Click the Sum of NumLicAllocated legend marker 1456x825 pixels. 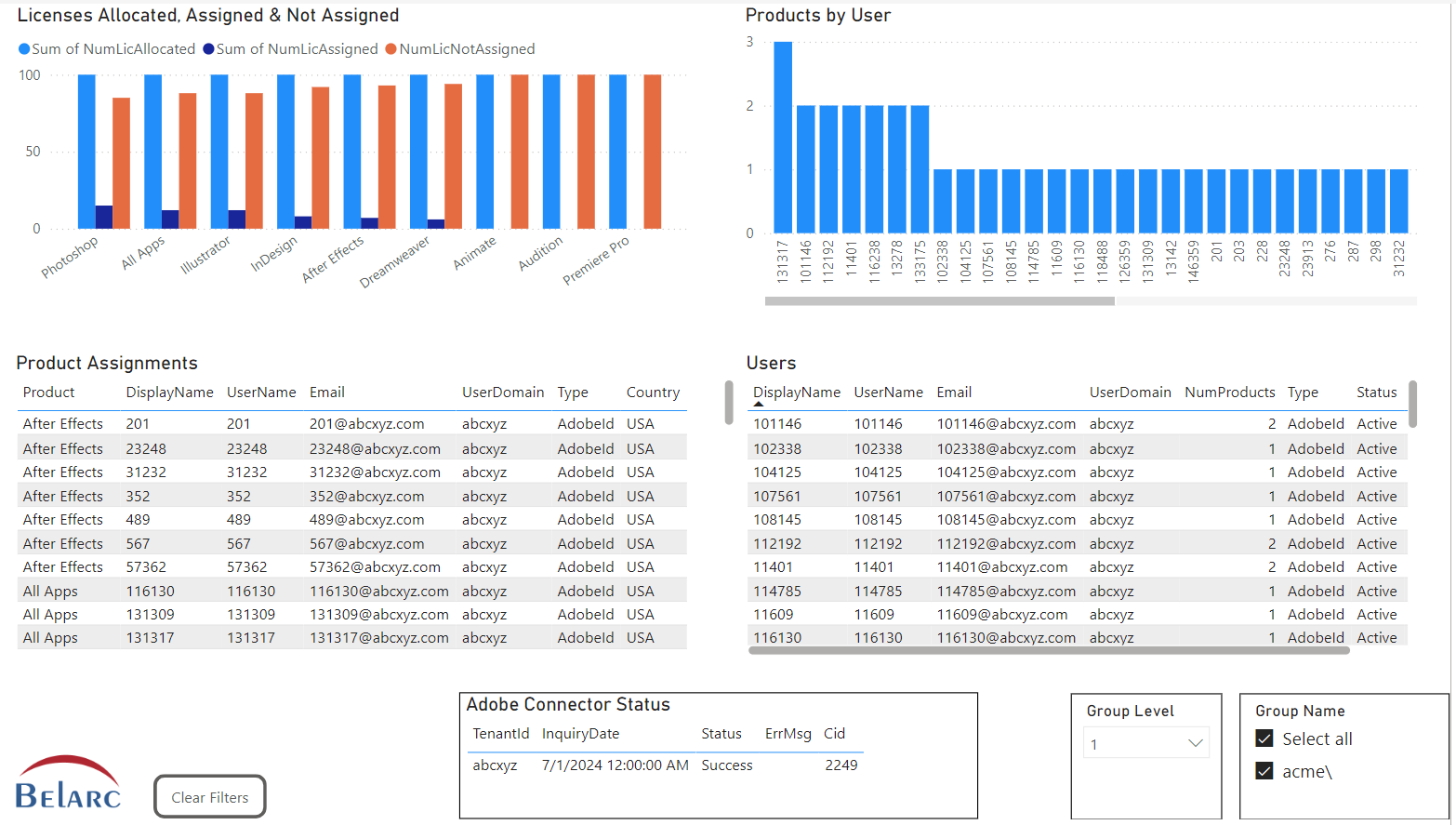click(24, 49)
